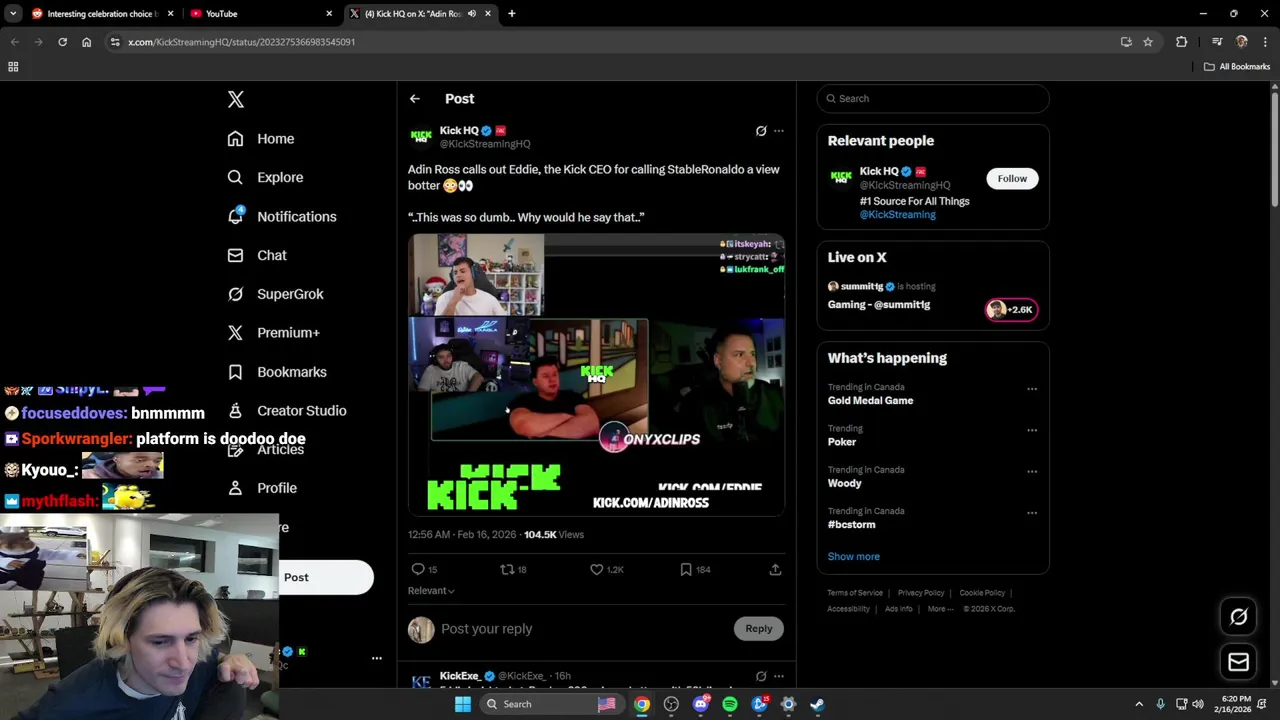
Task: Open Chrome extensions puzzle icon
Action: [1181, 42]
